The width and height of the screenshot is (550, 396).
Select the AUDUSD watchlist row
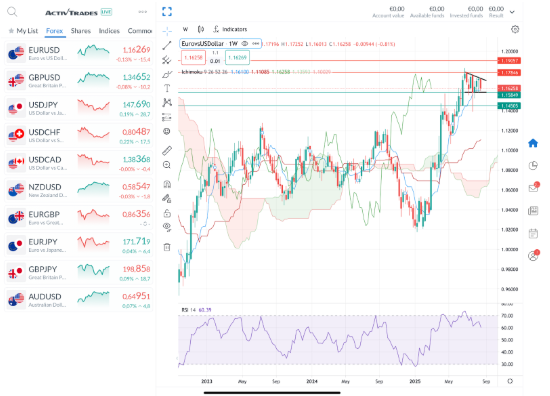[79, 300]
